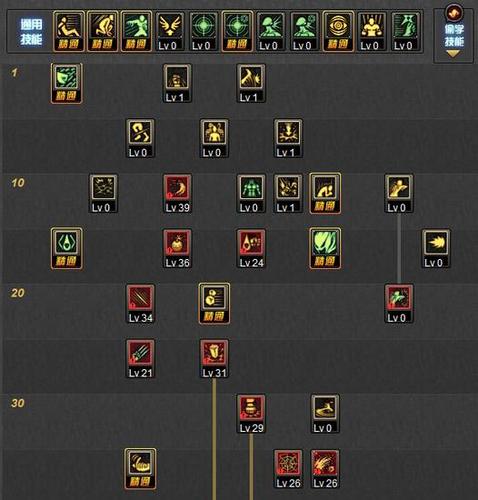Image resolution: width=478 pixels, height=500 pixels.
Task: Click the first green crosshair Lv 0 skill
Action: point(204,32)
